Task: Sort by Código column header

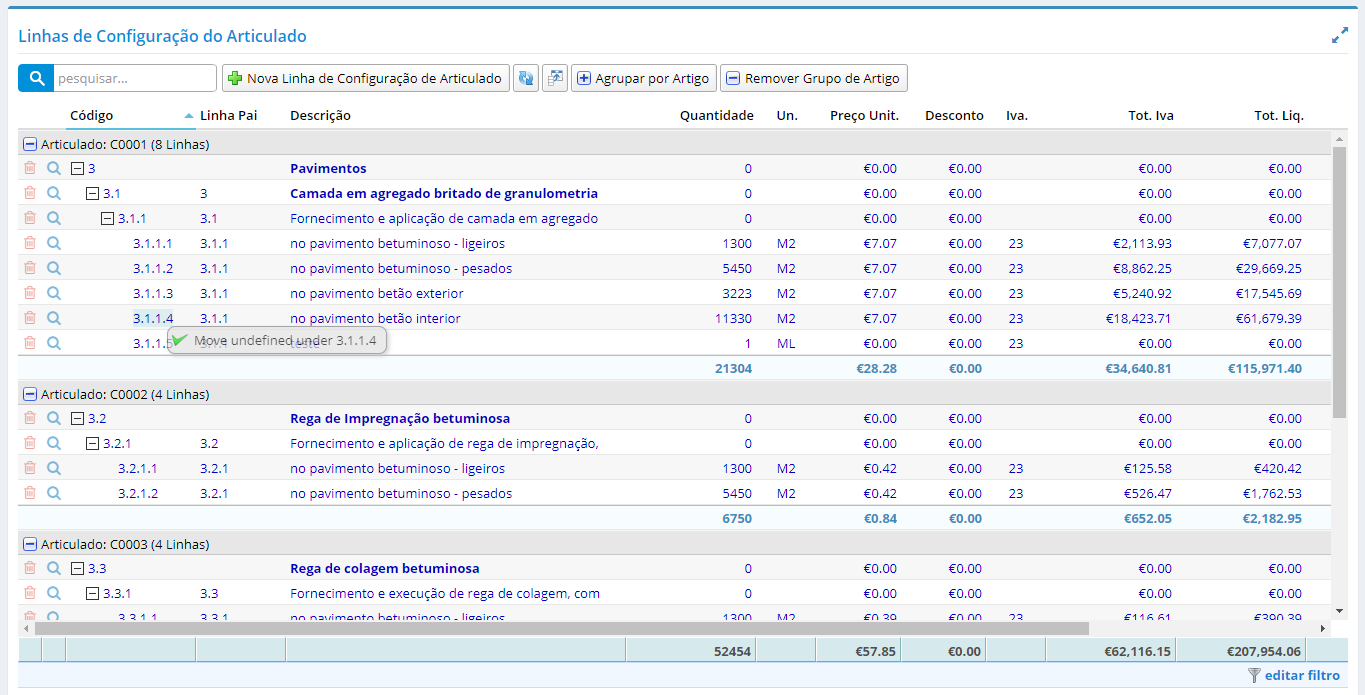Action: pyautogui.click(x=91, y=115)
